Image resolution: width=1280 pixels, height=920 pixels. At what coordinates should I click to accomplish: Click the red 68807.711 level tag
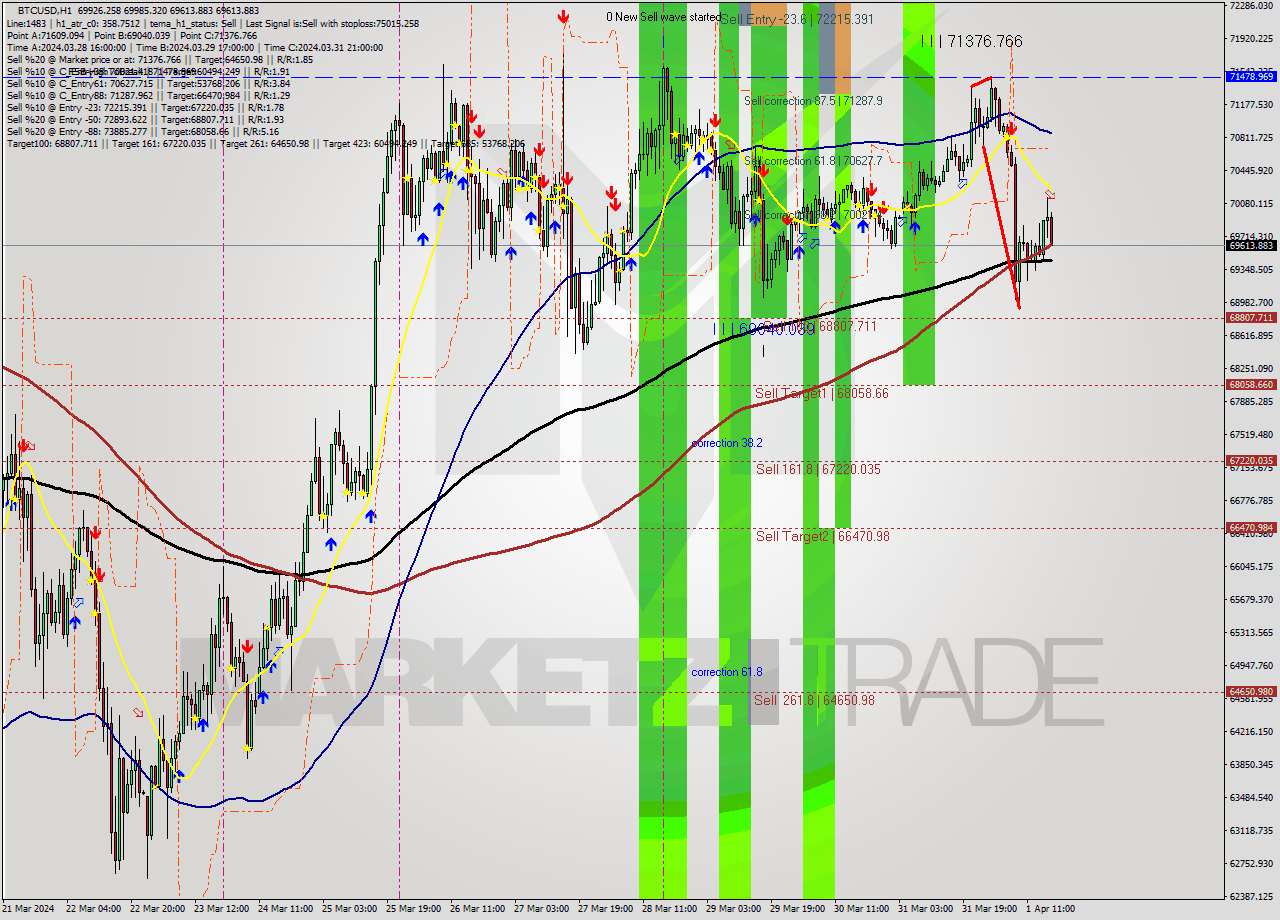coord(1251,318)
